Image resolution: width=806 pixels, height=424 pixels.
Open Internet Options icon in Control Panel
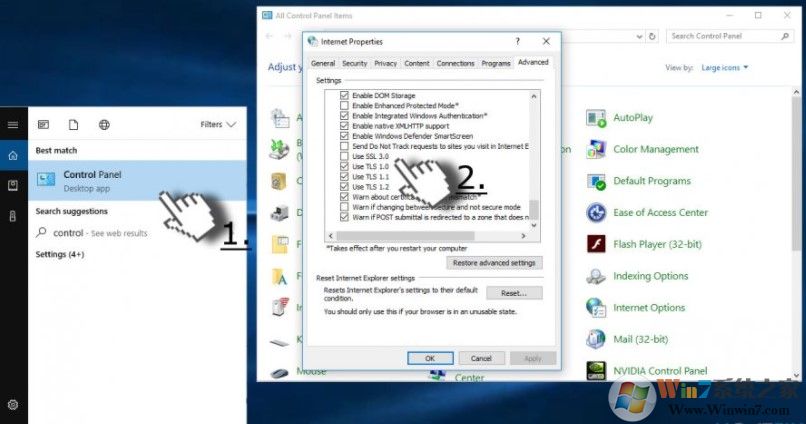(596, 308)
